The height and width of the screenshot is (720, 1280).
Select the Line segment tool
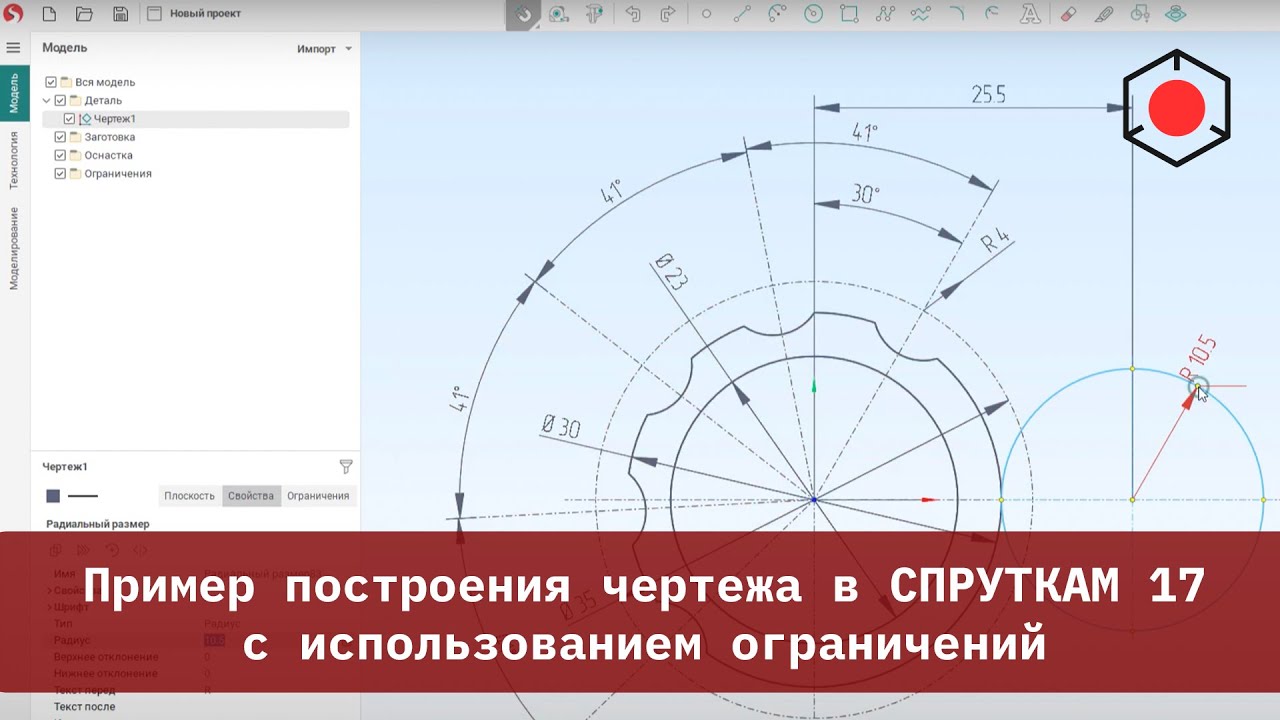point(742,14)
